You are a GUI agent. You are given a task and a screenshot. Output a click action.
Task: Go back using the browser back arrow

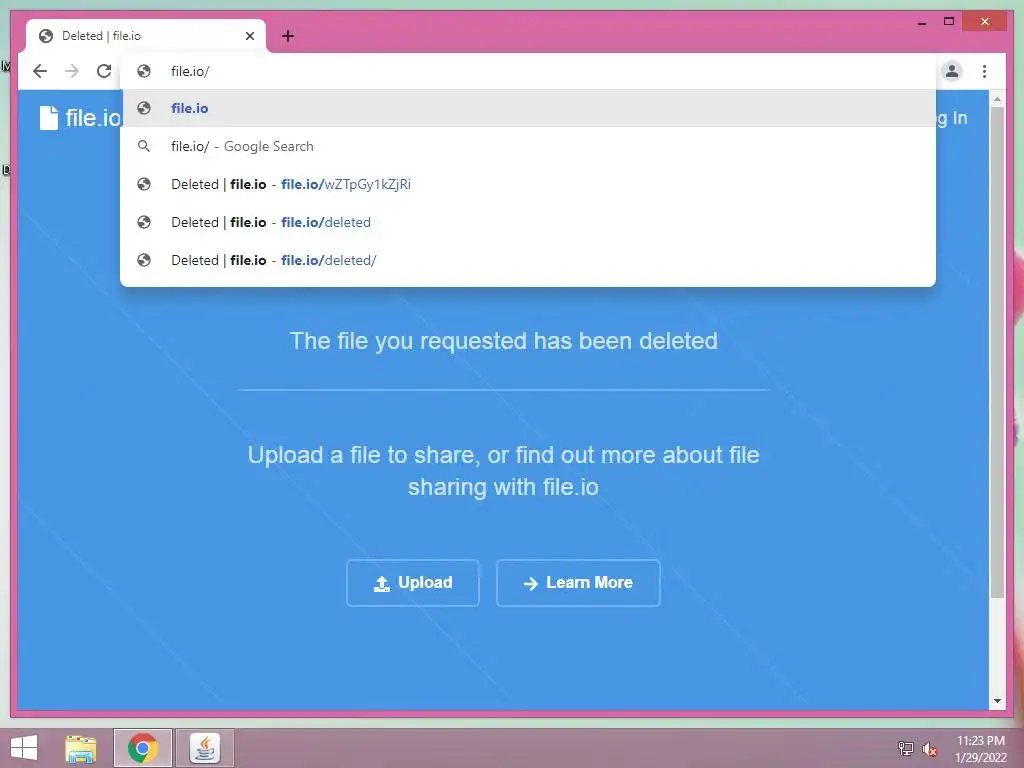(40, 71)
